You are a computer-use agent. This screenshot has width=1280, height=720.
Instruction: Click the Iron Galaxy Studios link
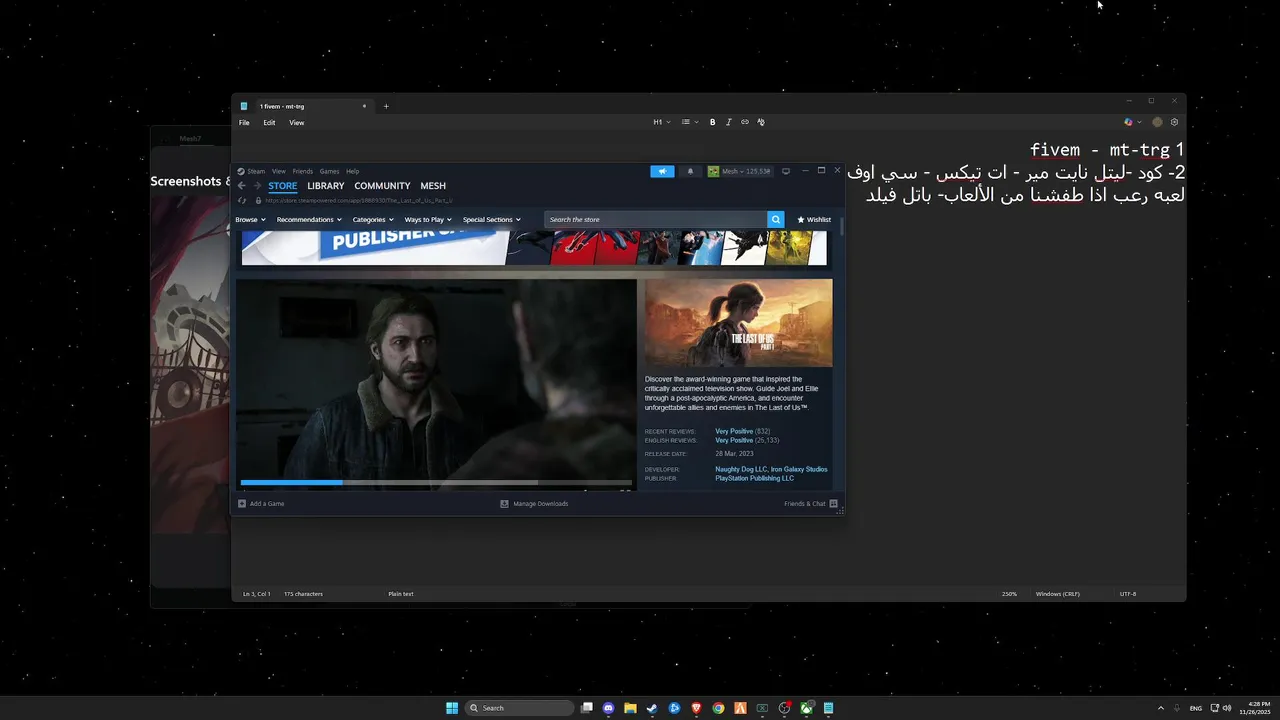pyautogui.click(x=799, y=469)
